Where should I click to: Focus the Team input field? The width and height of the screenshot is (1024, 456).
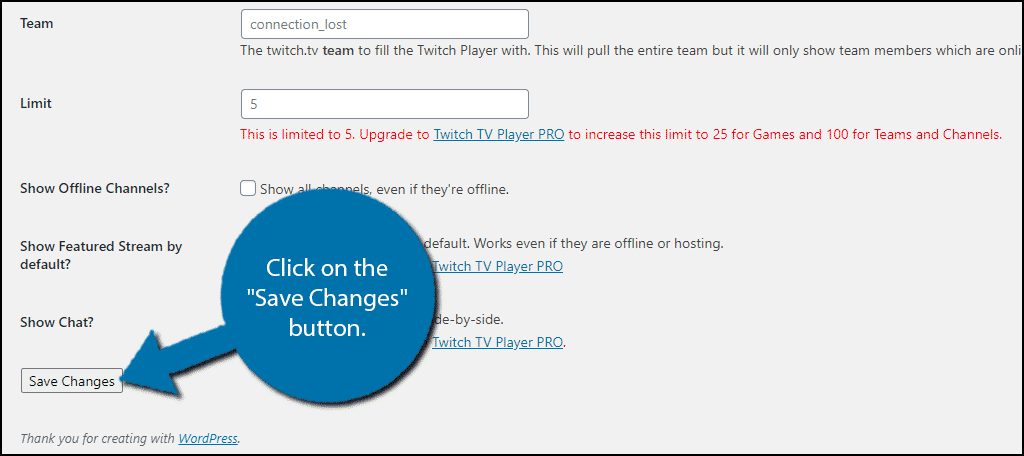coord(385,24)
